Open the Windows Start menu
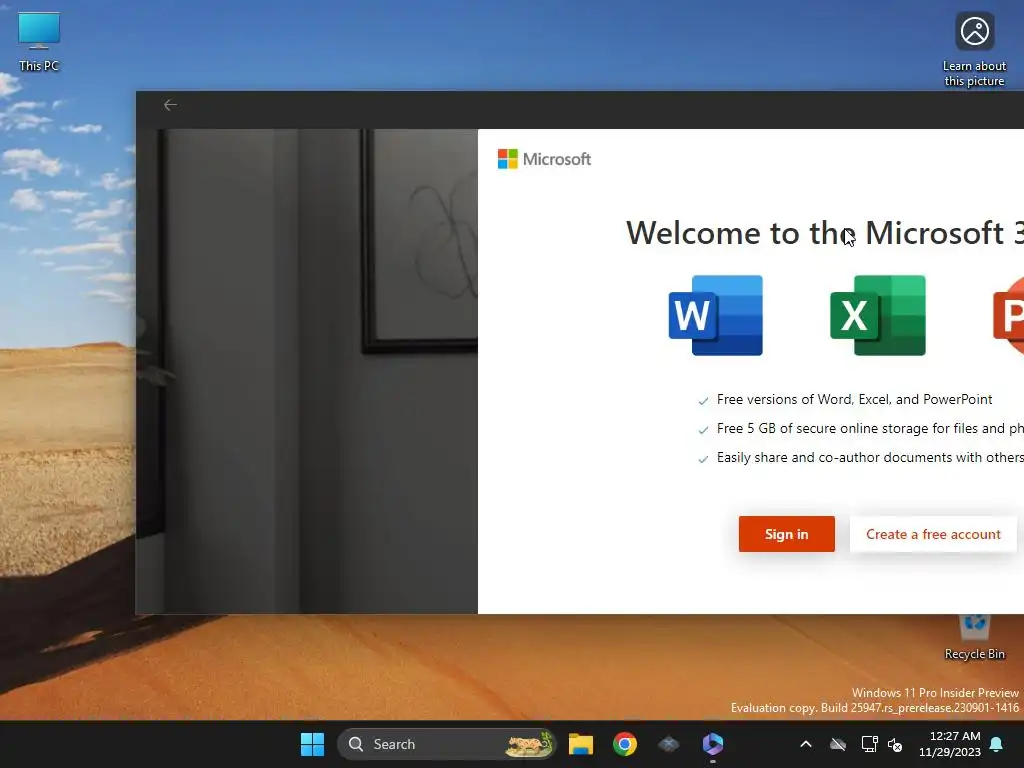 pos(312,744)
